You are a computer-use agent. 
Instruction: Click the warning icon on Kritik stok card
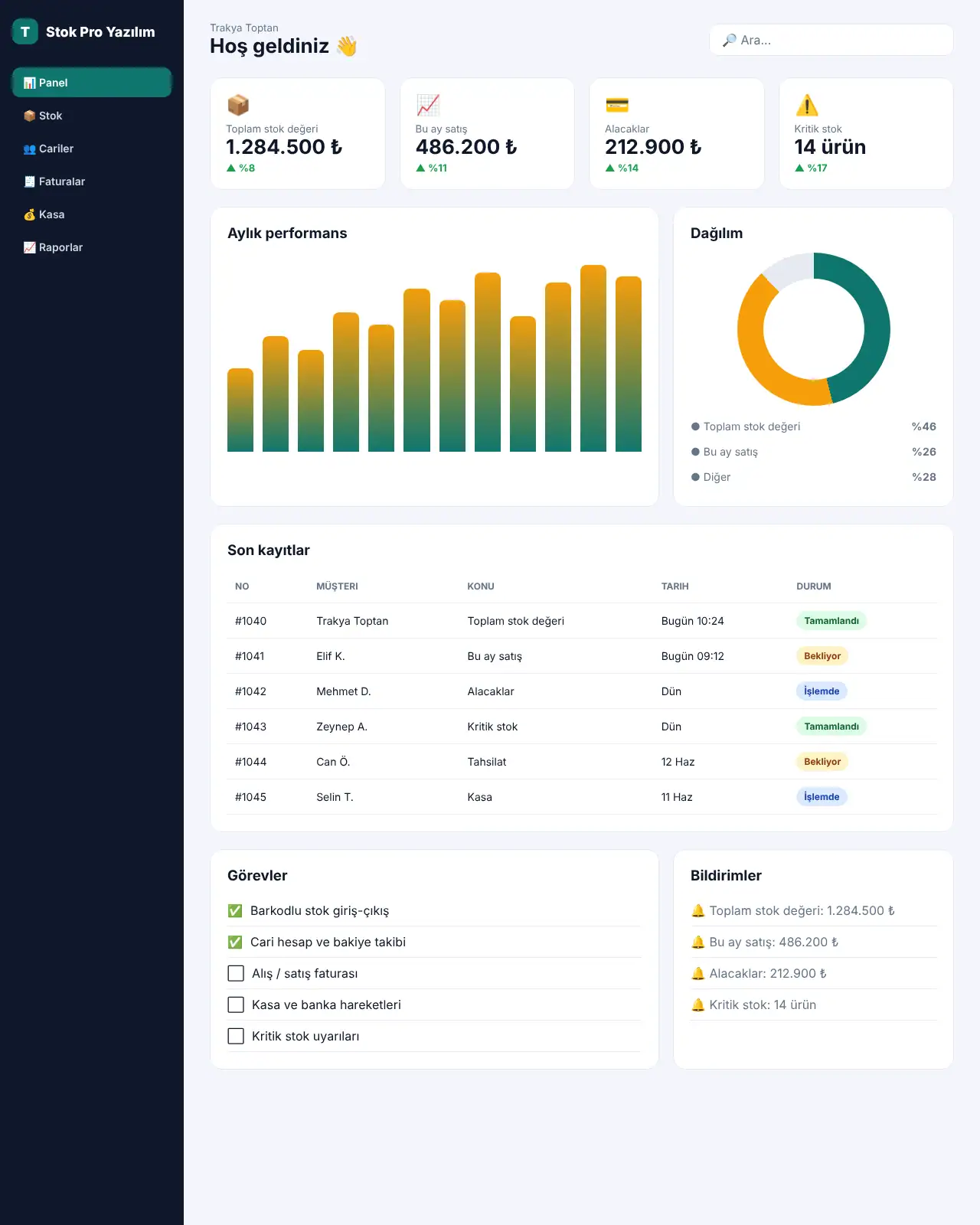click(807, 105)
